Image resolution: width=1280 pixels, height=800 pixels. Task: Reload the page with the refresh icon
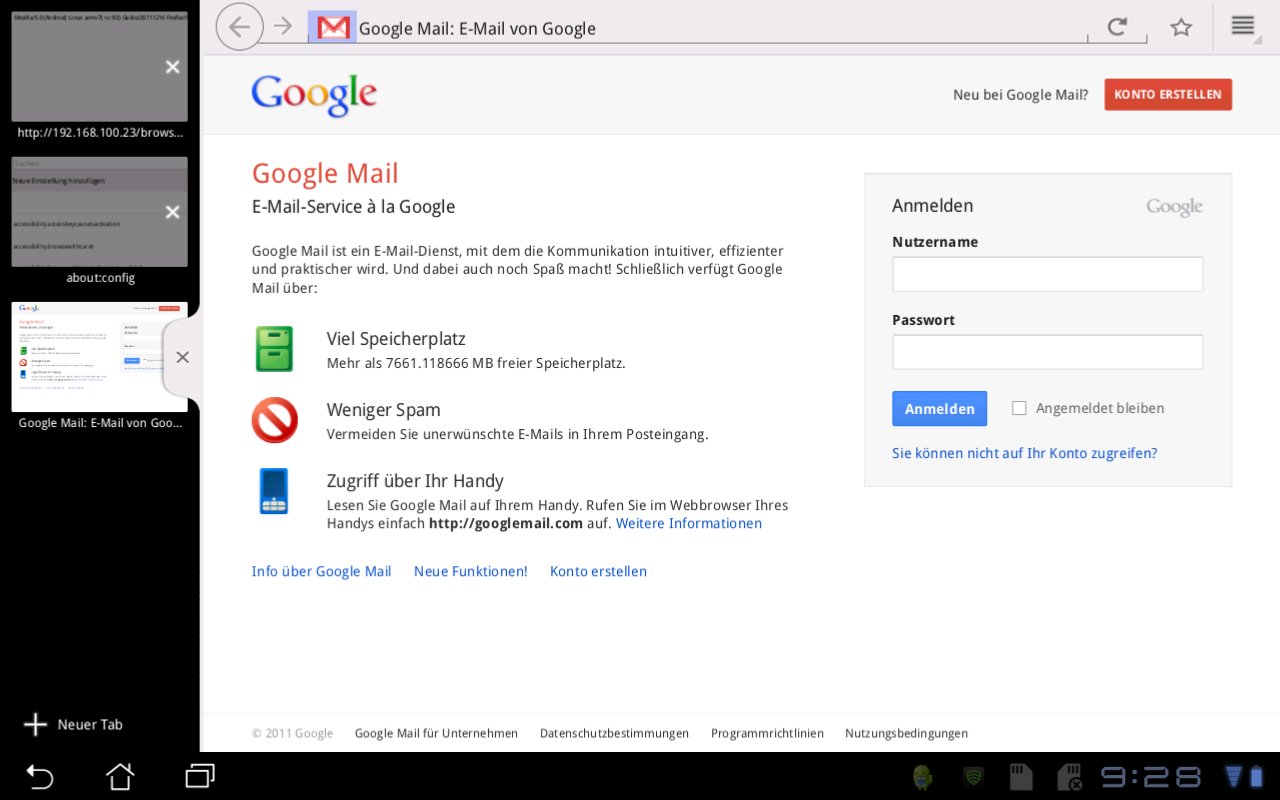click(x=1117, y=27)
